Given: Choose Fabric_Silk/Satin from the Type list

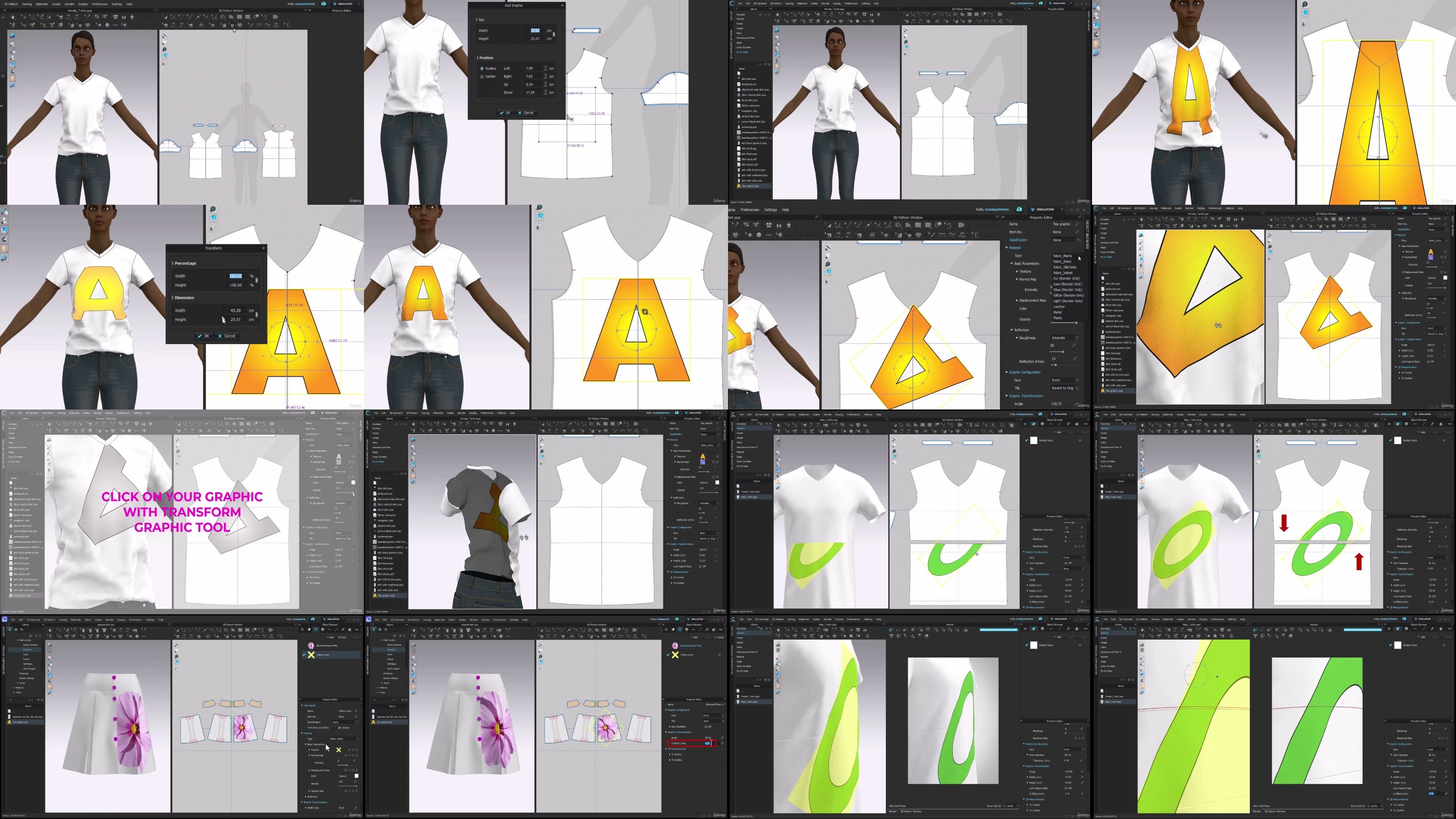Looking at the screenshot, I should coord(1065,268).
